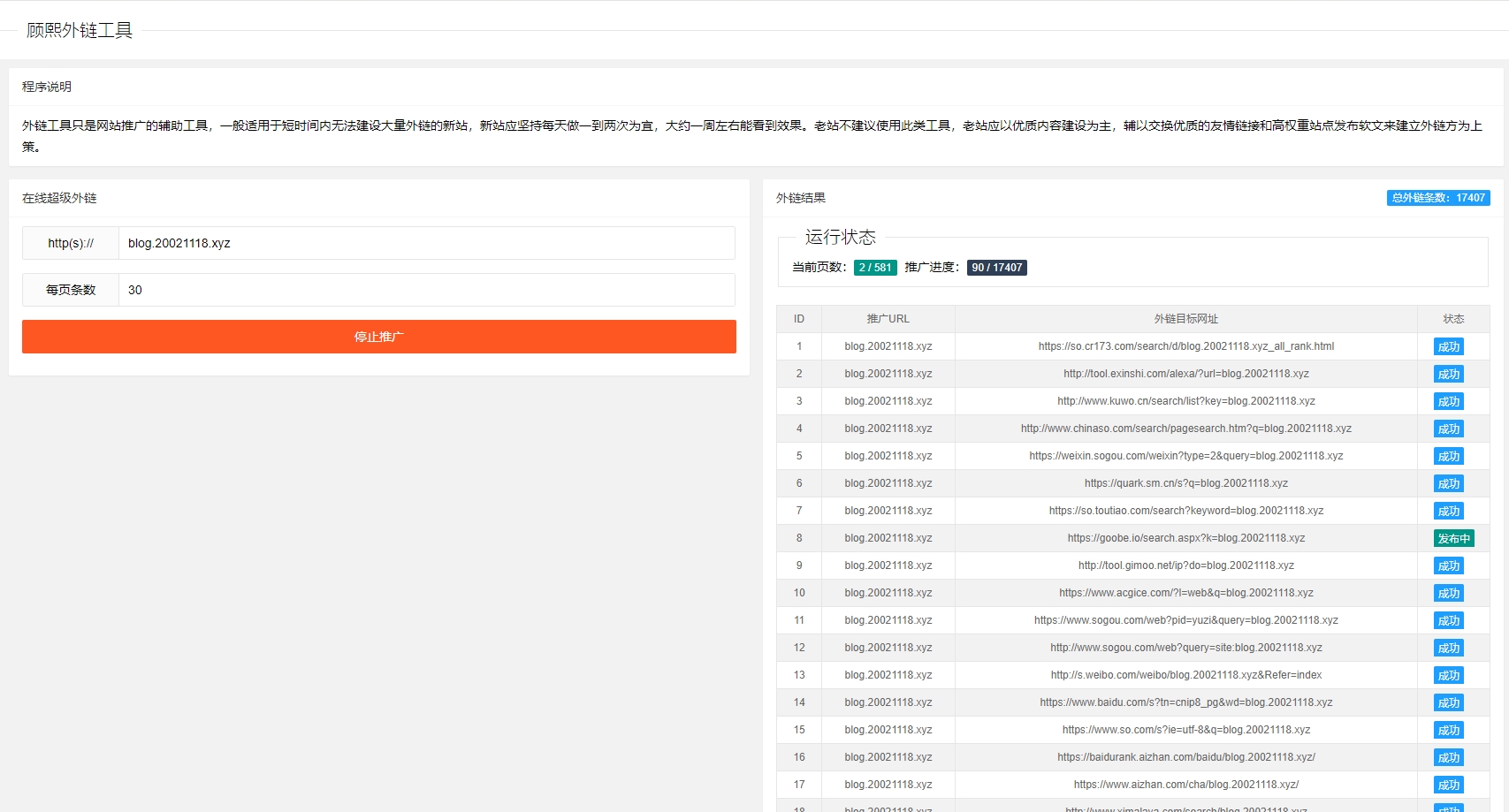Click the www.so.com utf-8 URL cell
1509x812 pixels.
pyautogui.click(x=1186, y=730)
